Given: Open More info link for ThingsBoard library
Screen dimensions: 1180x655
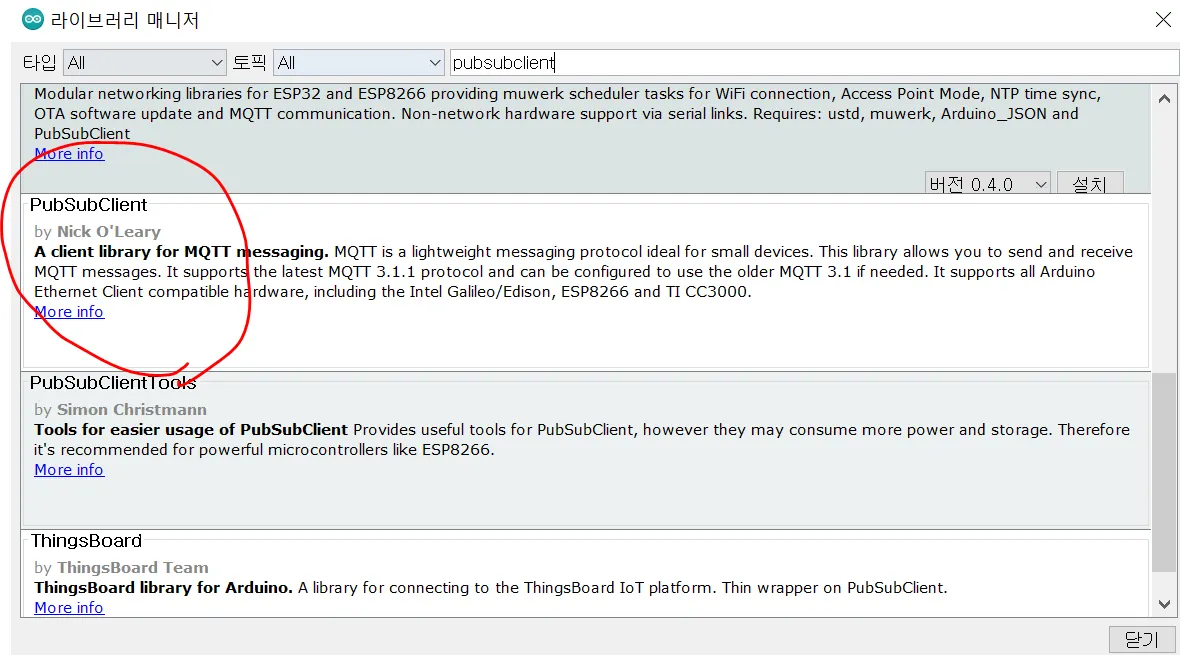Looking at the screenshot, I should (x=69, y=608).
